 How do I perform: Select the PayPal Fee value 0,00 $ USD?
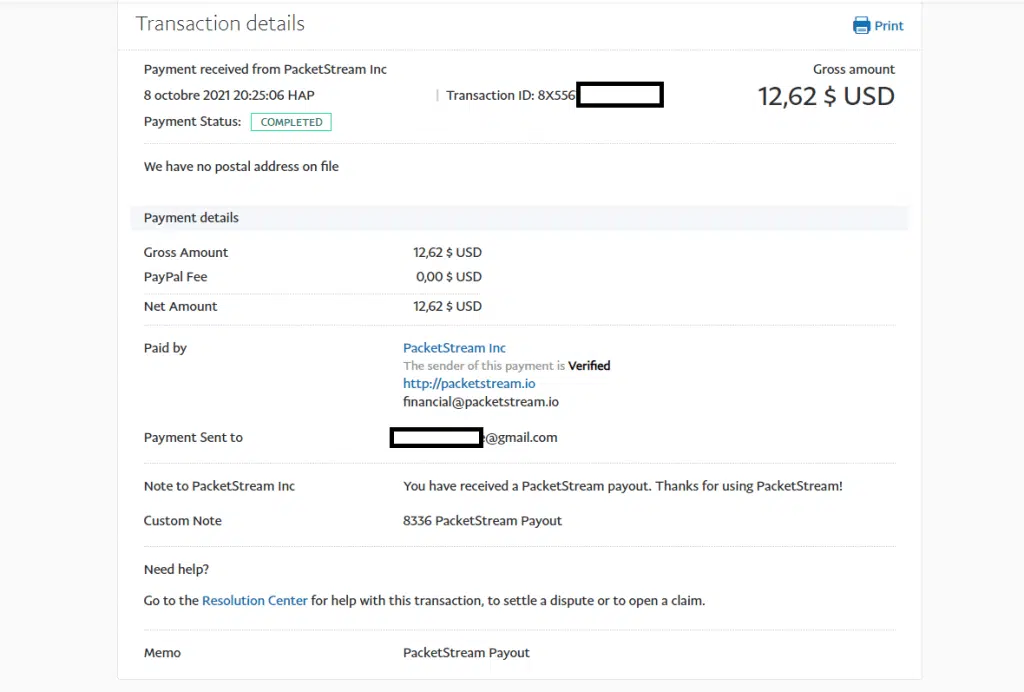pyautogui.click(x=449, y=277)
